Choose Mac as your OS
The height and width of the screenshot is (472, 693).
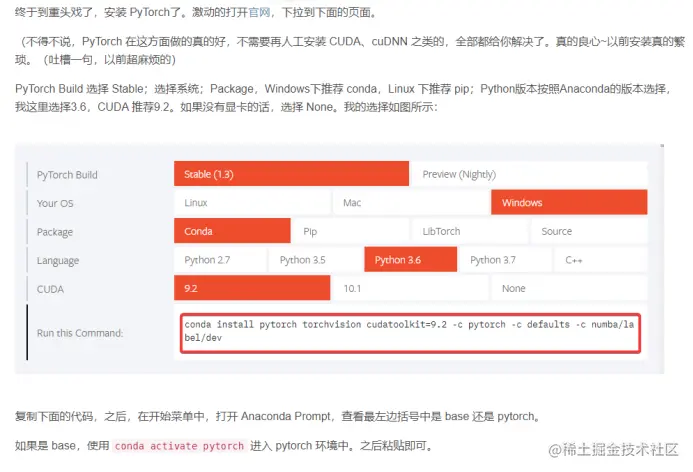tap(411, 202)
